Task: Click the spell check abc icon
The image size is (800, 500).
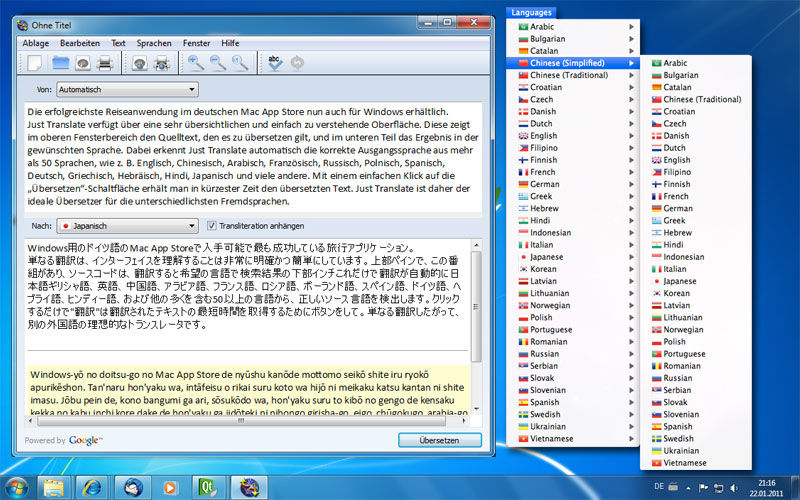Action: [x=275, y=63]
